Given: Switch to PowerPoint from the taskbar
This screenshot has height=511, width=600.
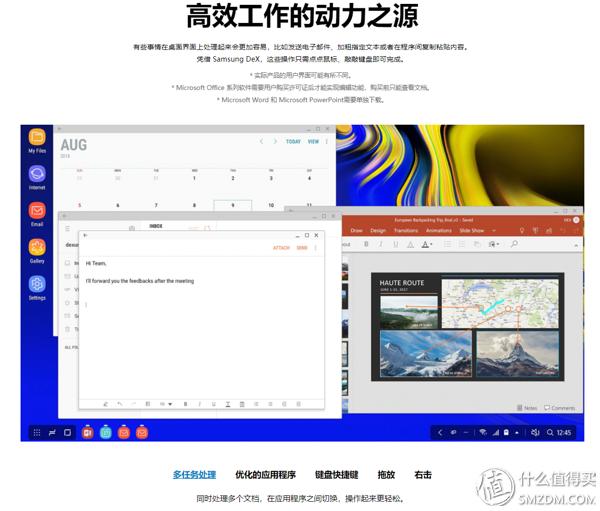Looking at the screenshot, I should [88, 433].
